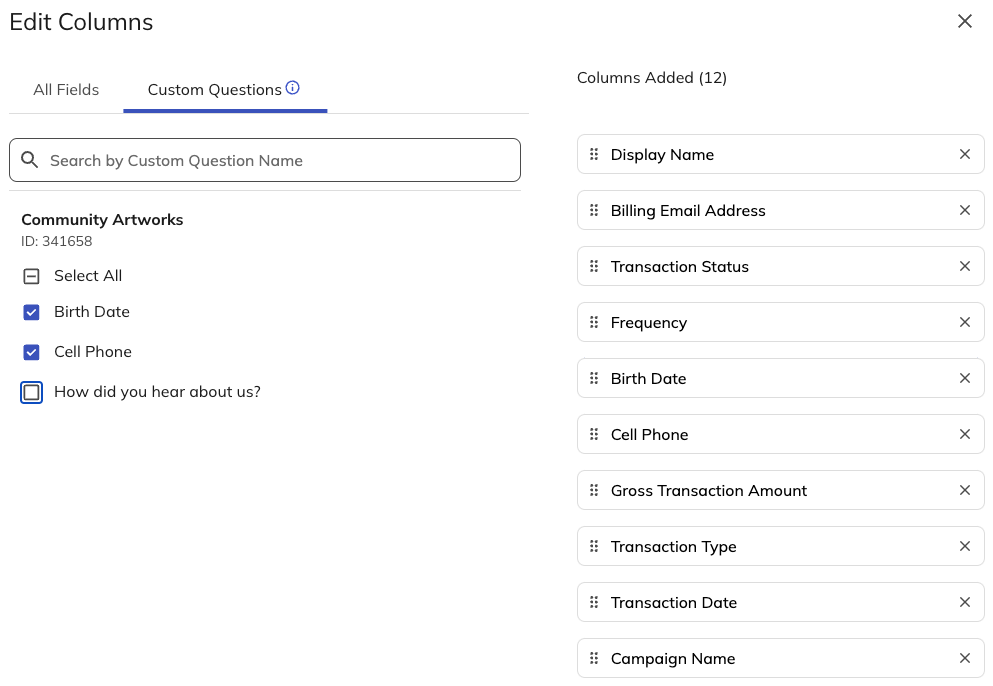993x686 pixels.
Task: Click the Community Artworks heading
Action: [x=102, y=220]
